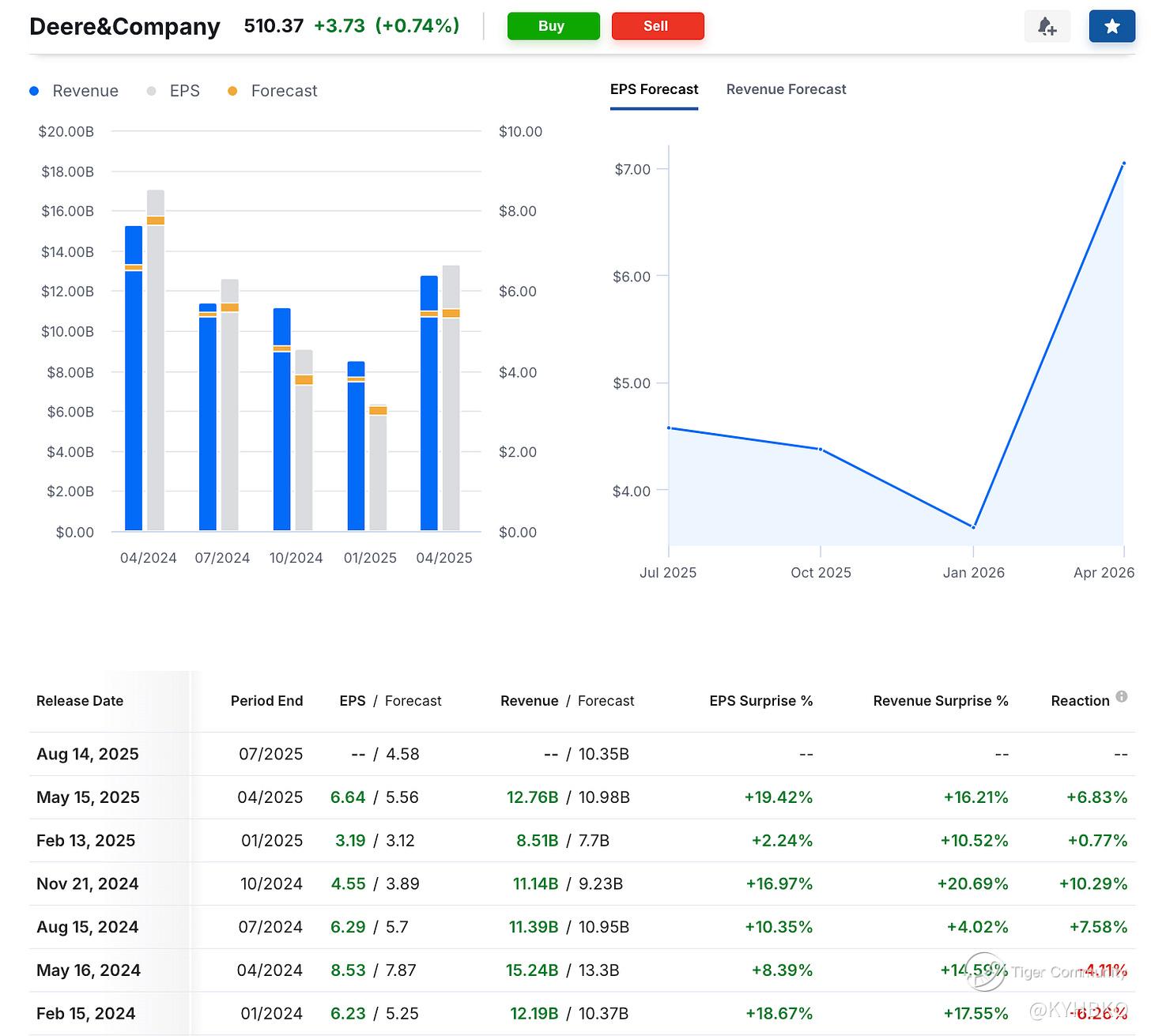1151x1036 pixels.
Task: Click the Revenue Surprise % column header
Action: tap(940, 701)
